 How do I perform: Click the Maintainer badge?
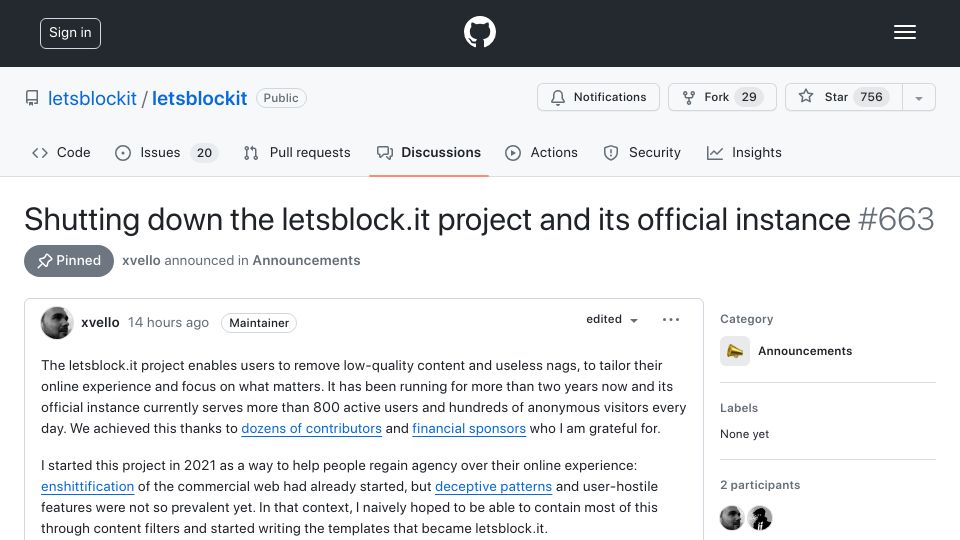259,323
